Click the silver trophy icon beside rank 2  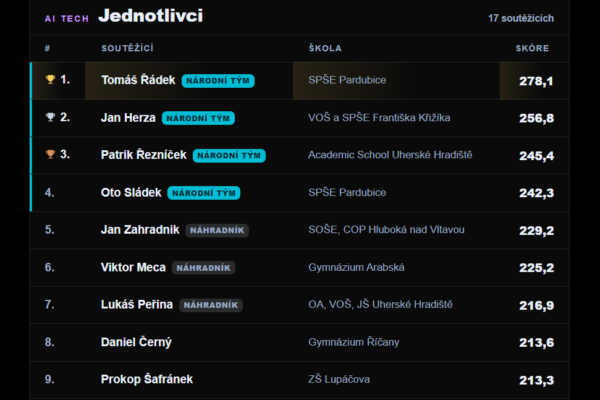point(50,117)
